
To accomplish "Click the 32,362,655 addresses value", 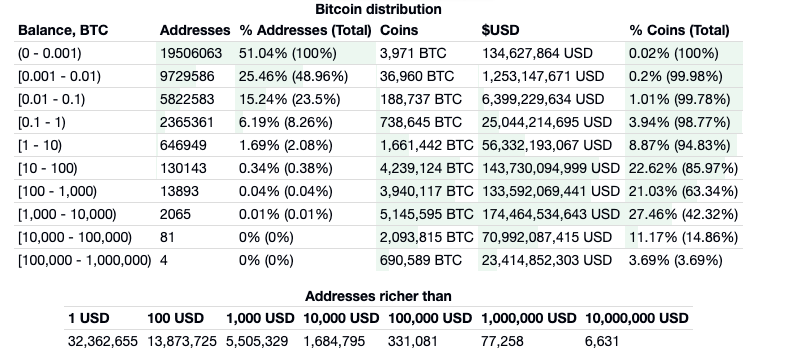I will pyautogui.click(x=103, y=341).
